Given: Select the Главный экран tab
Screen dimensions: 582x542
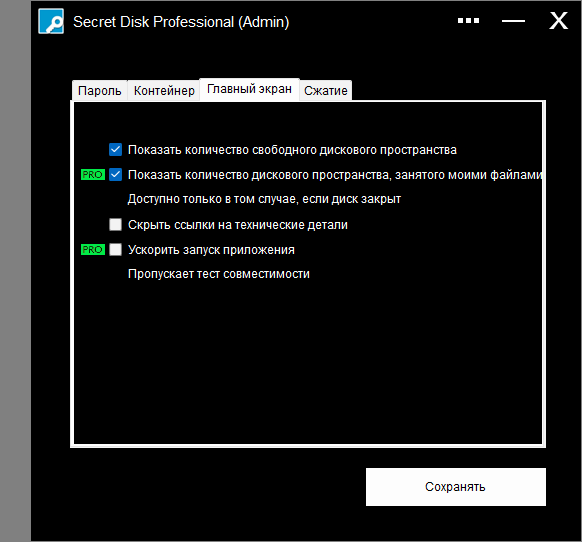Looking at the screenshot, I should coord(249,89).
